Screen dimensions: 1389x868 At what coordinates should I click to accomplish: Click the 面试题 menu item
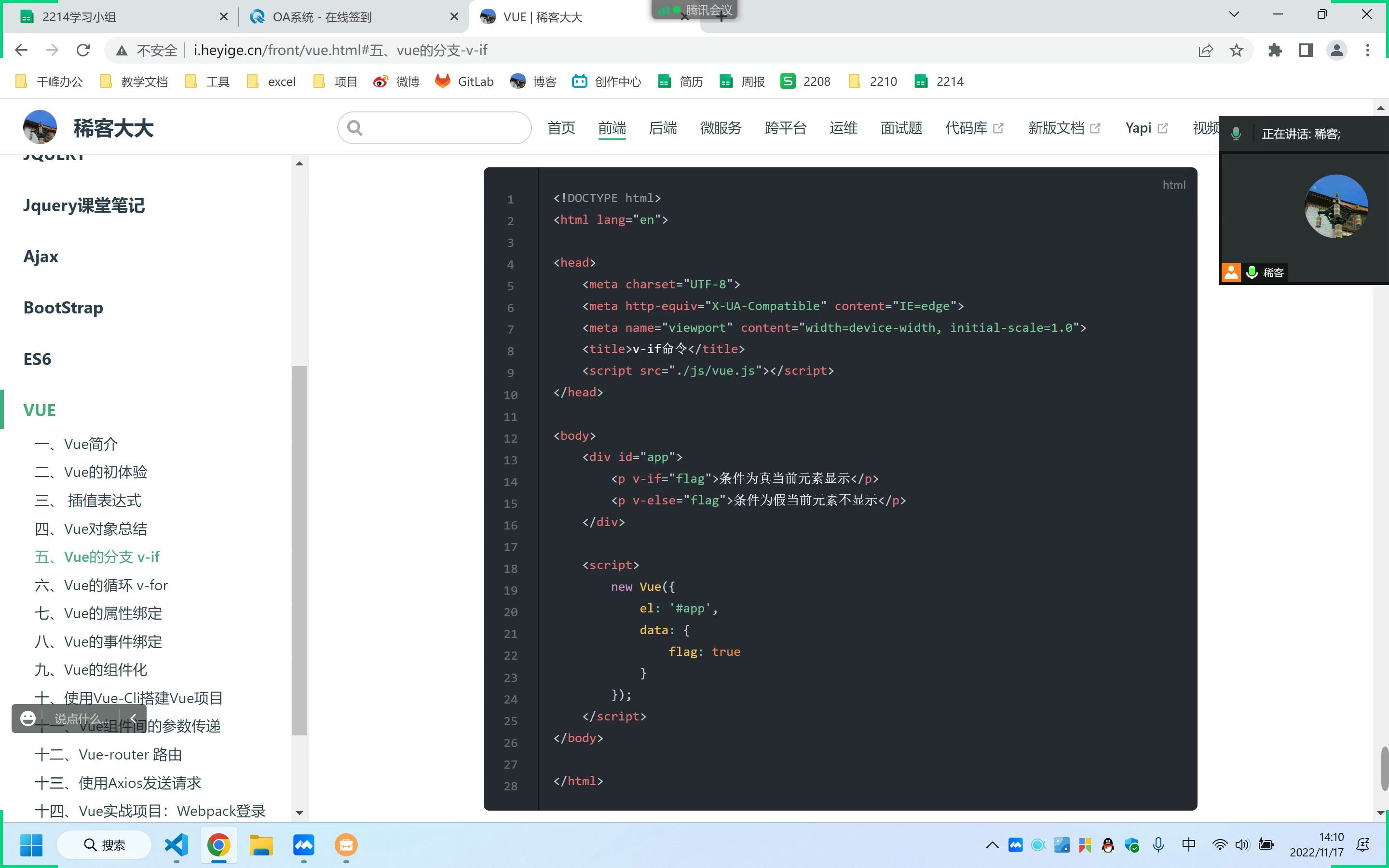[x=899, y=127]
